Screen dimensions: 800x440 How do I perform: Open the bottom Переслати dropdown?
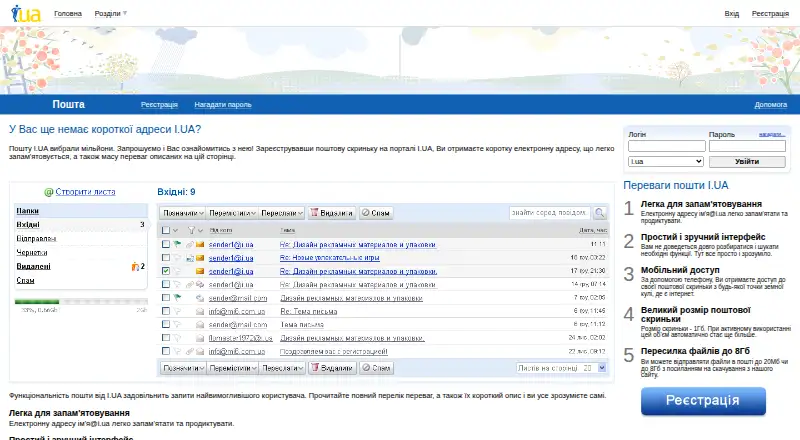pos(282,368)
